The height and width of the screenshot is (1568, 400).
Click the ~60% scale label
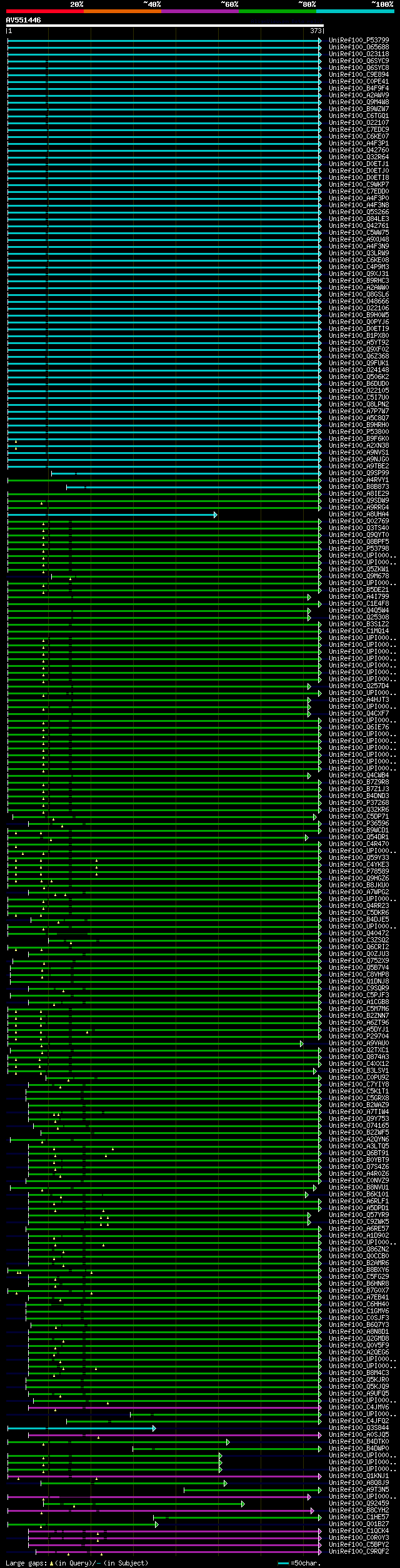(x=229, y=4)
